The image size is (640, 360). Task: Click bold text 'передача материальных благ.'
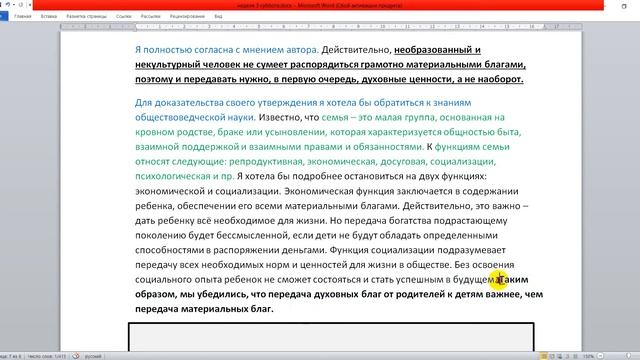(x=204, y=309)
